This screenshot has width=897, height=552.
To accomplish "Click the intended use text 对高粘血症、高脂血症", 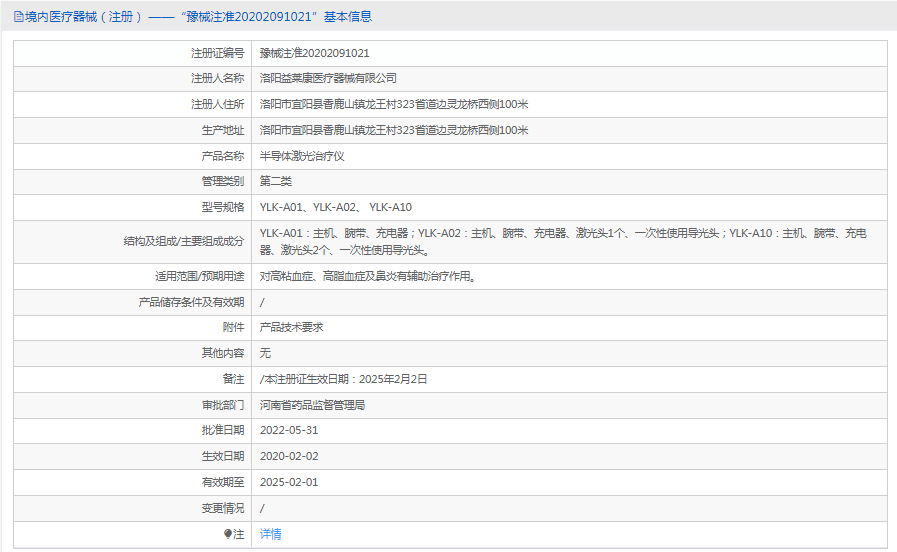I will coord(368,276).
